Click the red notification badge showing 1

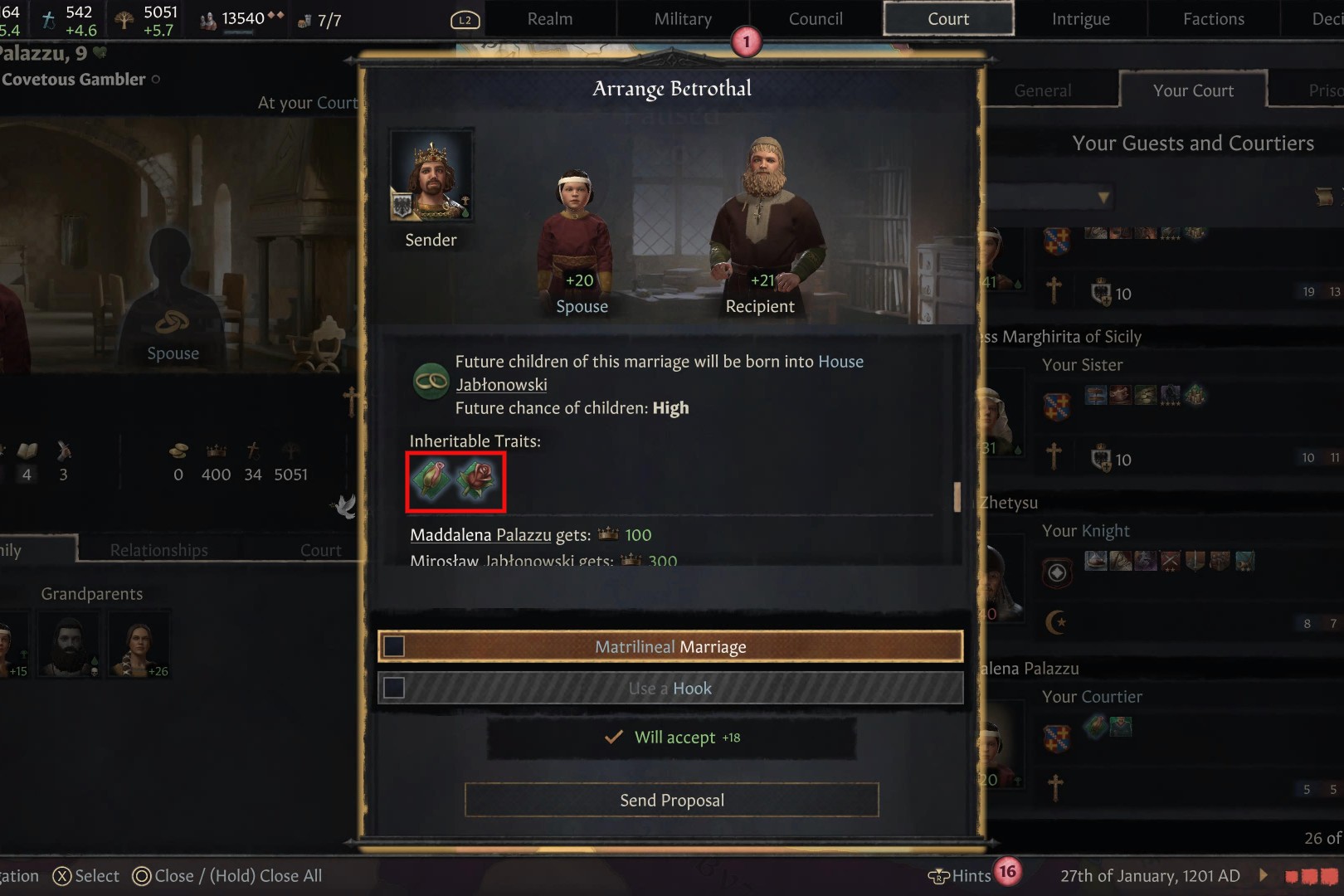point(746,41)
